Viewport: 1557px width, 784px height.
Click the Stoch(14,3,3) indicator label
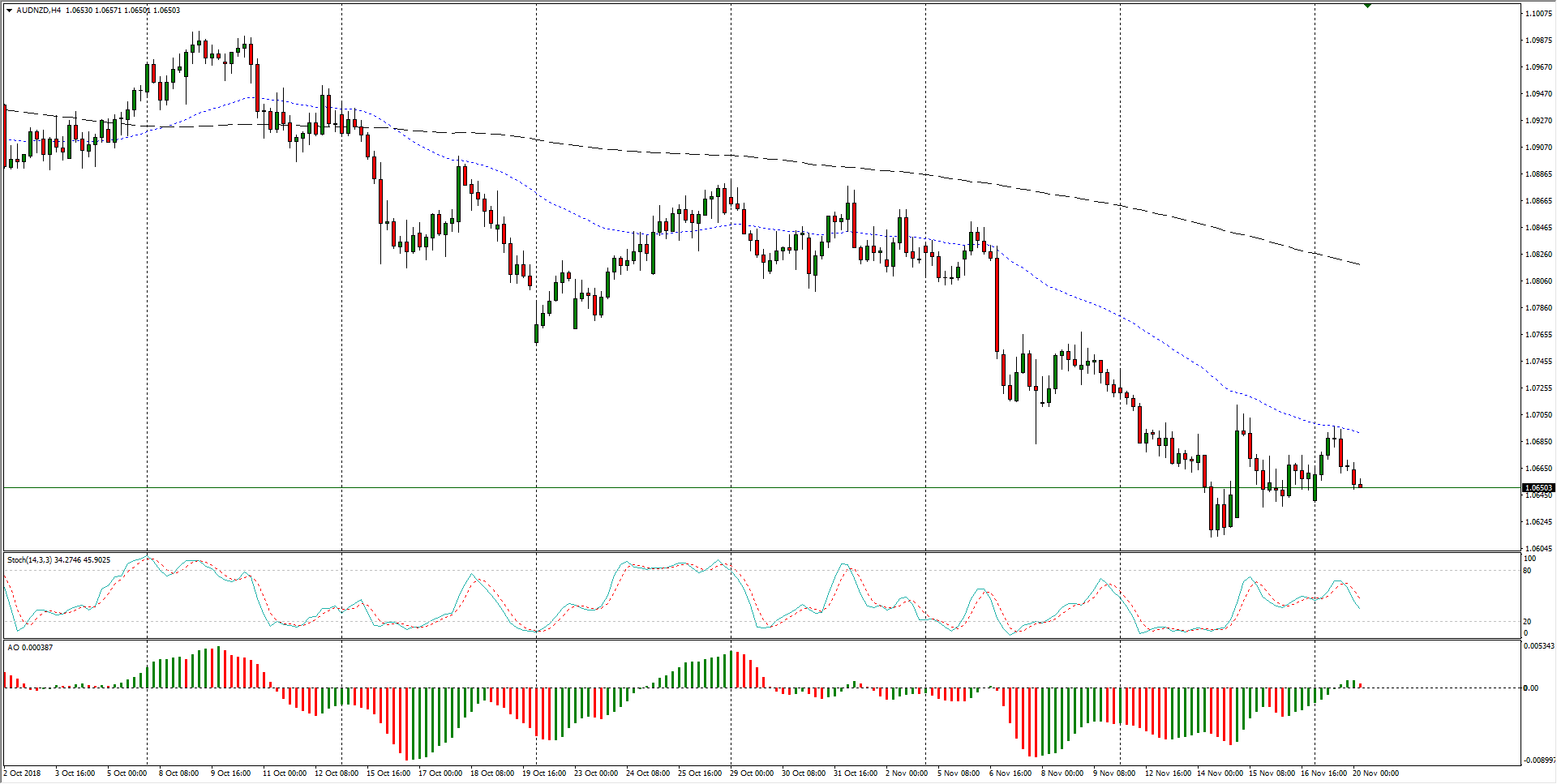(x=30, y=559)
